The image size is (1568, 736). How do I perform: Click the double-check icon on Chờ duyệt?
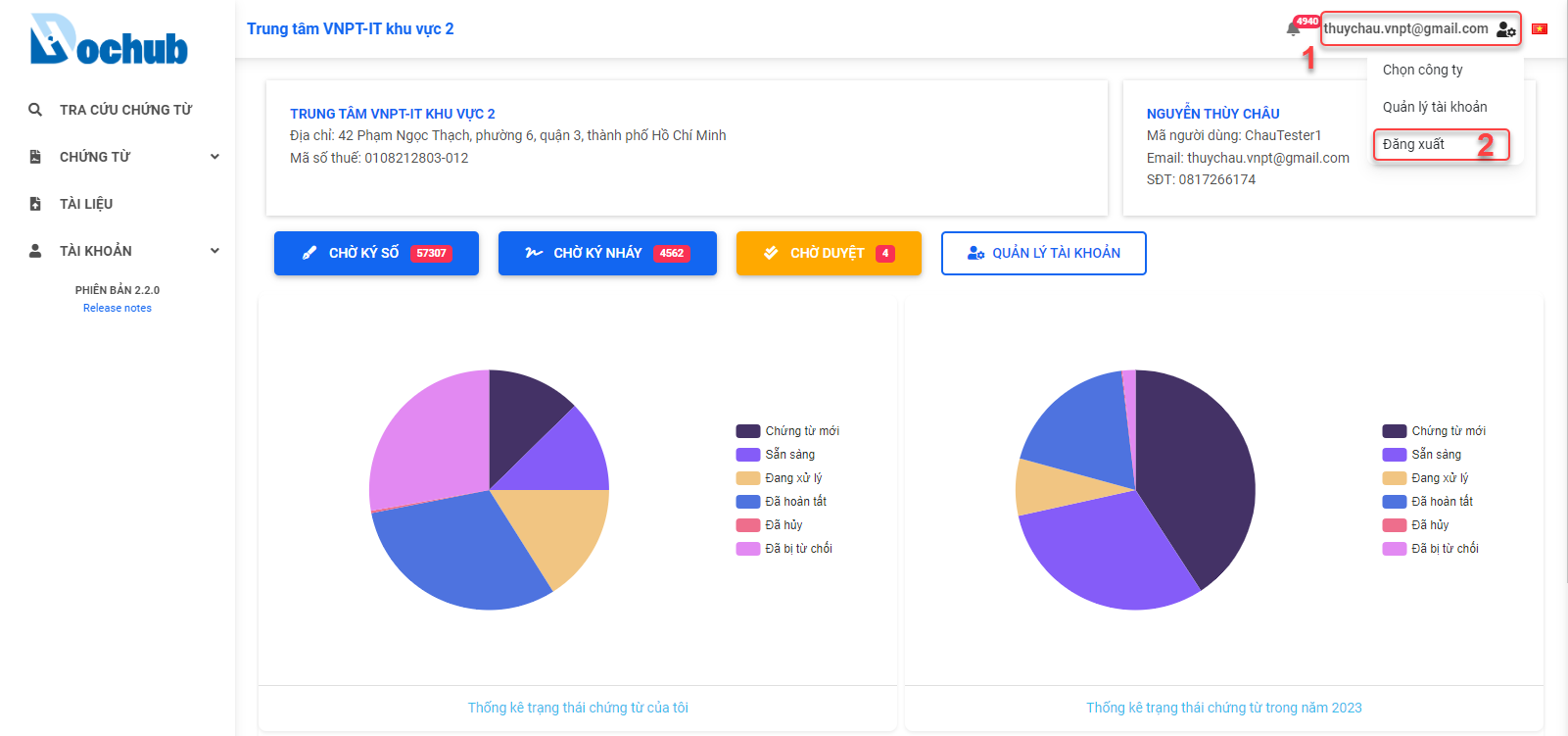point(771,253)
